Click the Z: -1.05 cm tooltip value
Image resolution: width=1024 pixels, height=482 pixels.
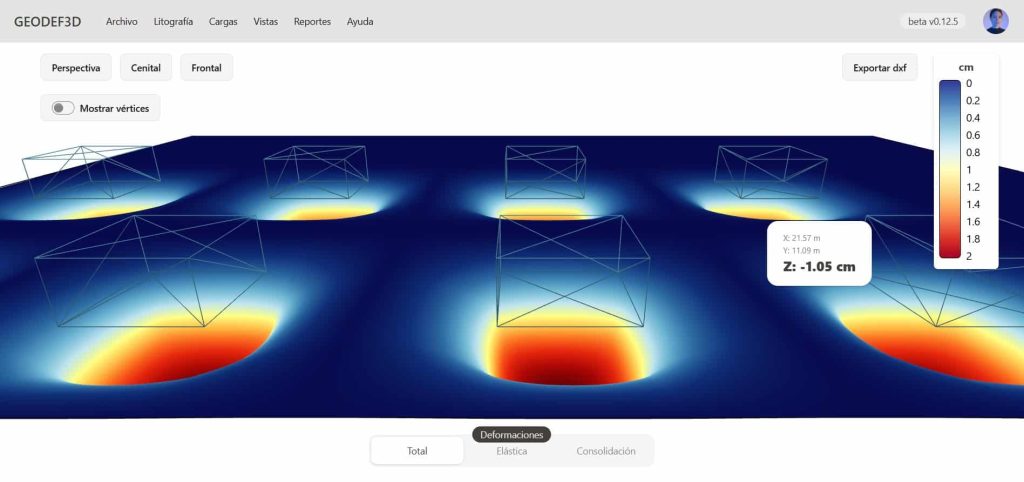(819, 266)
